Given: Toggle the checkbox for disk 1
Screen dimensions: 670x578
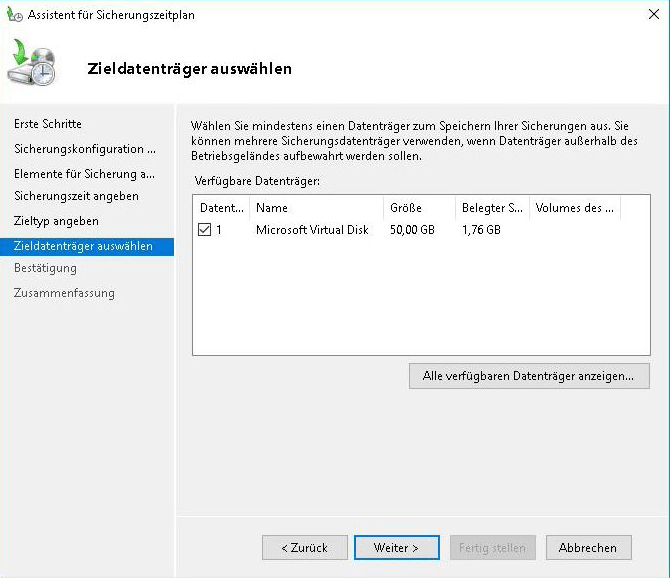Looking at the screenshot, I should coord(204,229).
